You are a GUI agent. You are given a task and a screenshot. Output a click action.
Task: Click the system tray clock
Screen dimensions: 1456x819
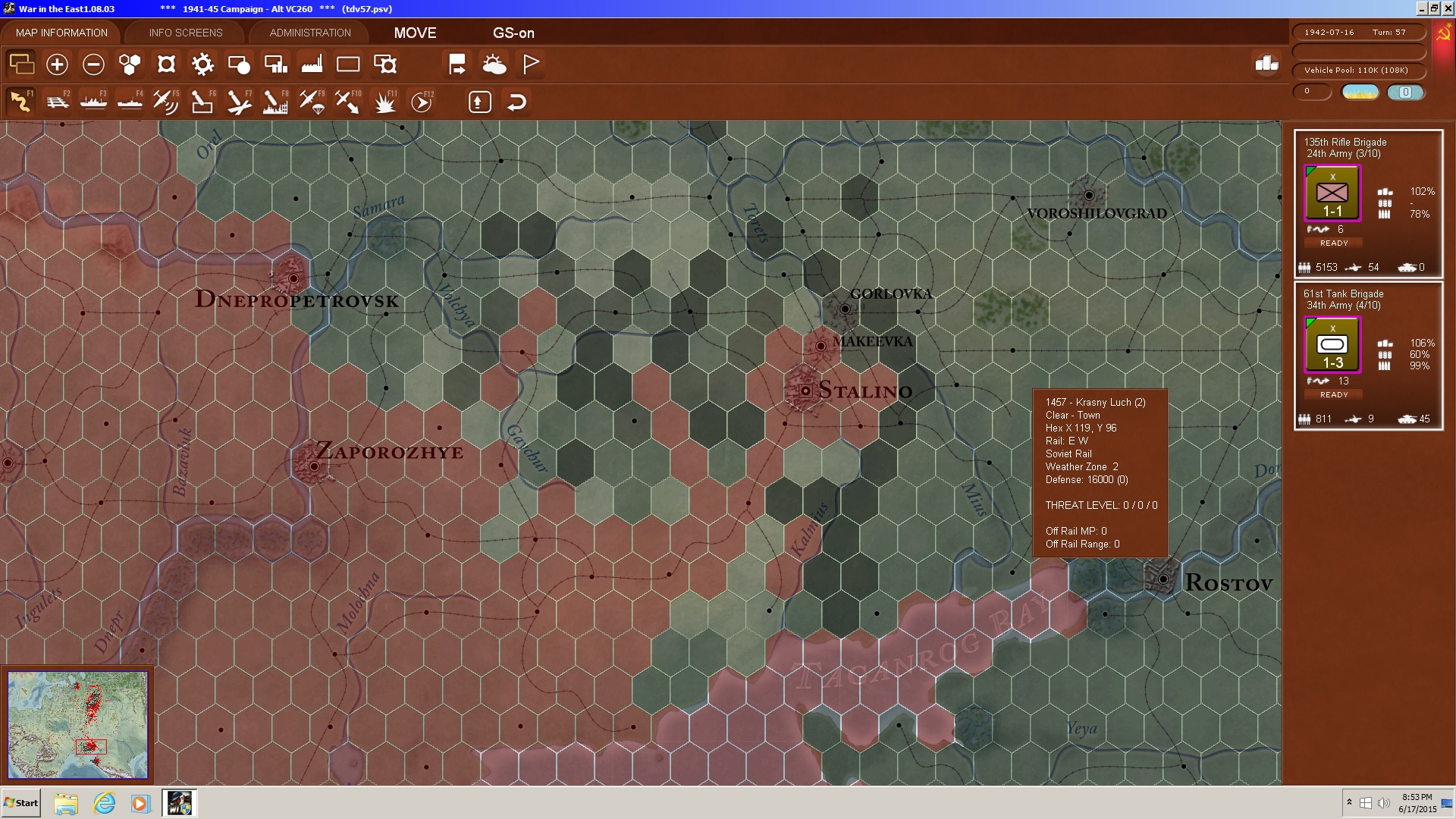(x=1417, y=803)
